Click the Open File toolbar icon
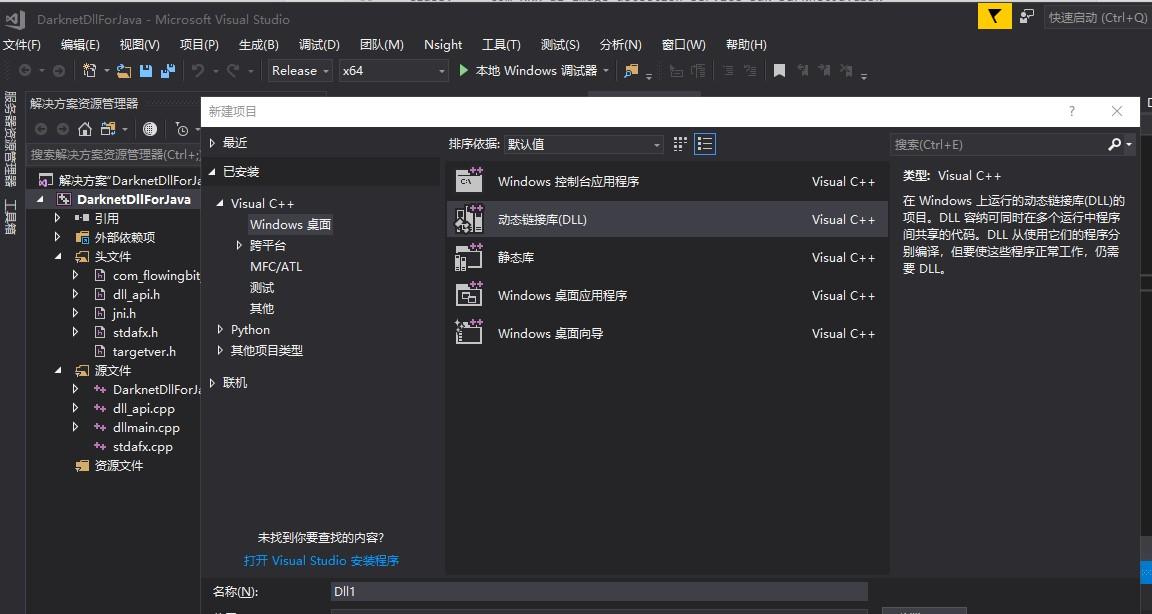 point(124,71)
